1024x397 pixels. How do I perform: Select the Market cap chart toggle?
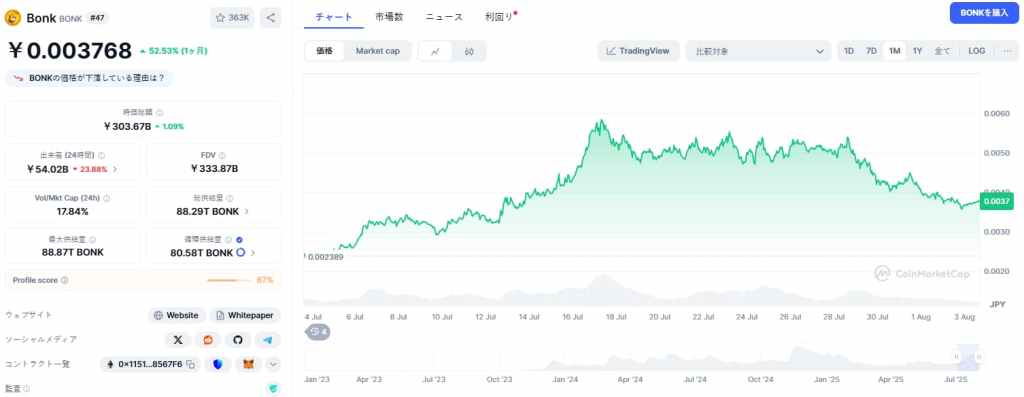(377, 51)
